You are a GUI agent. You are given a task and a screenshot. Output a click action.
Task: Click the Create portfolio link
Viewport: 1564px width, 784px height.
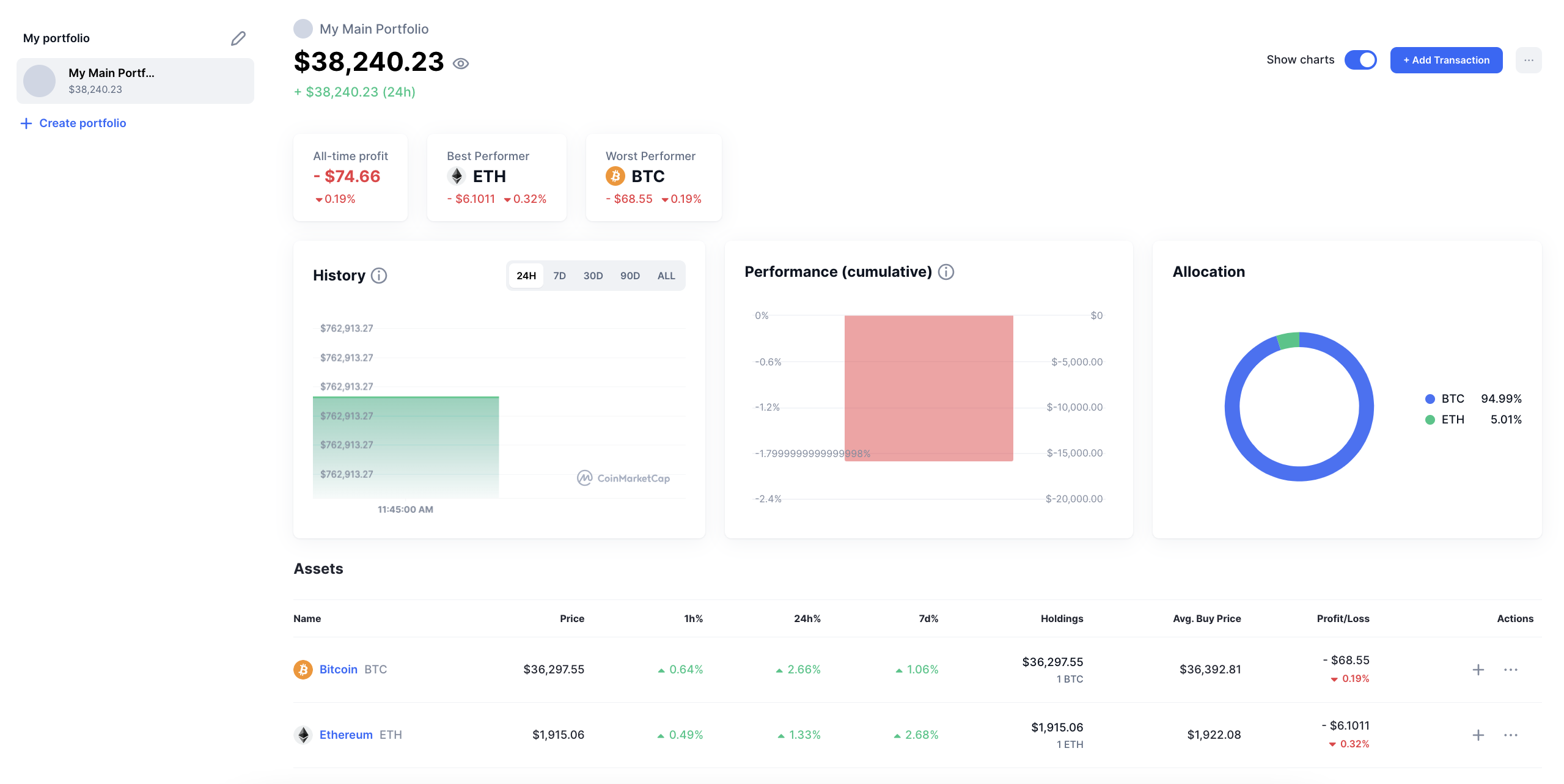coord(83,123)
